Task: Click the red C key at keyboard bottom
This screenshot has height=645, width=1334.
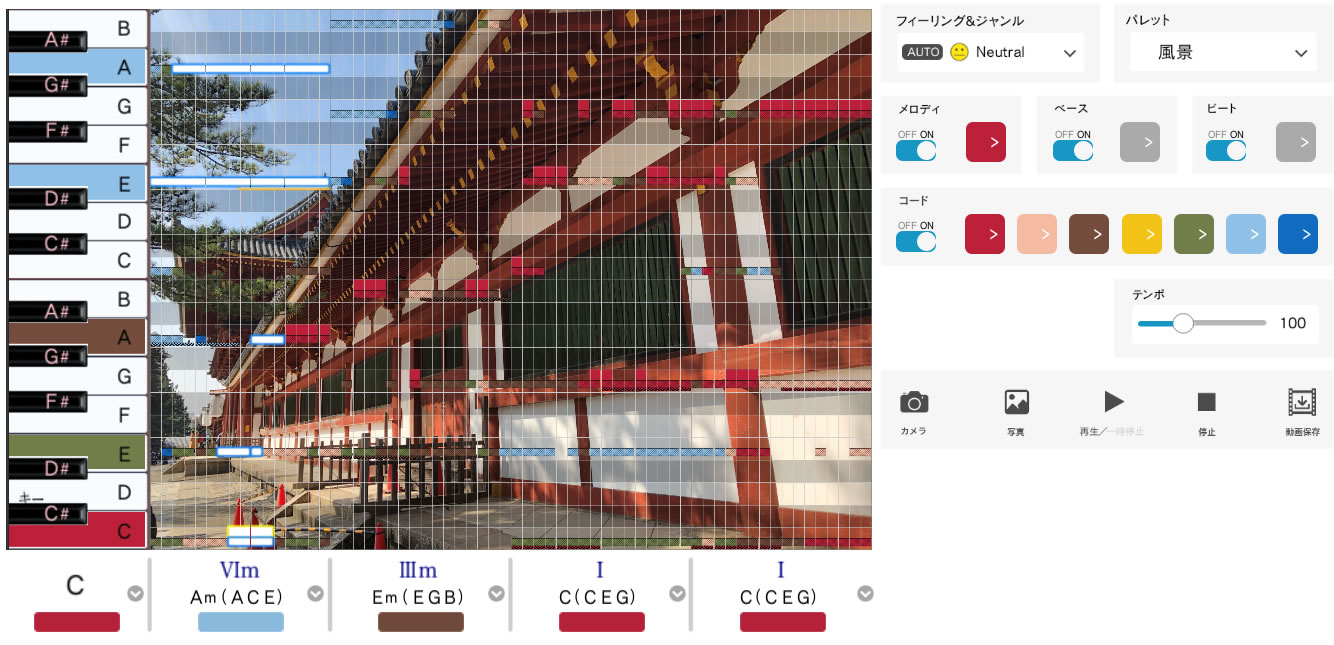Action: [77, 531]
